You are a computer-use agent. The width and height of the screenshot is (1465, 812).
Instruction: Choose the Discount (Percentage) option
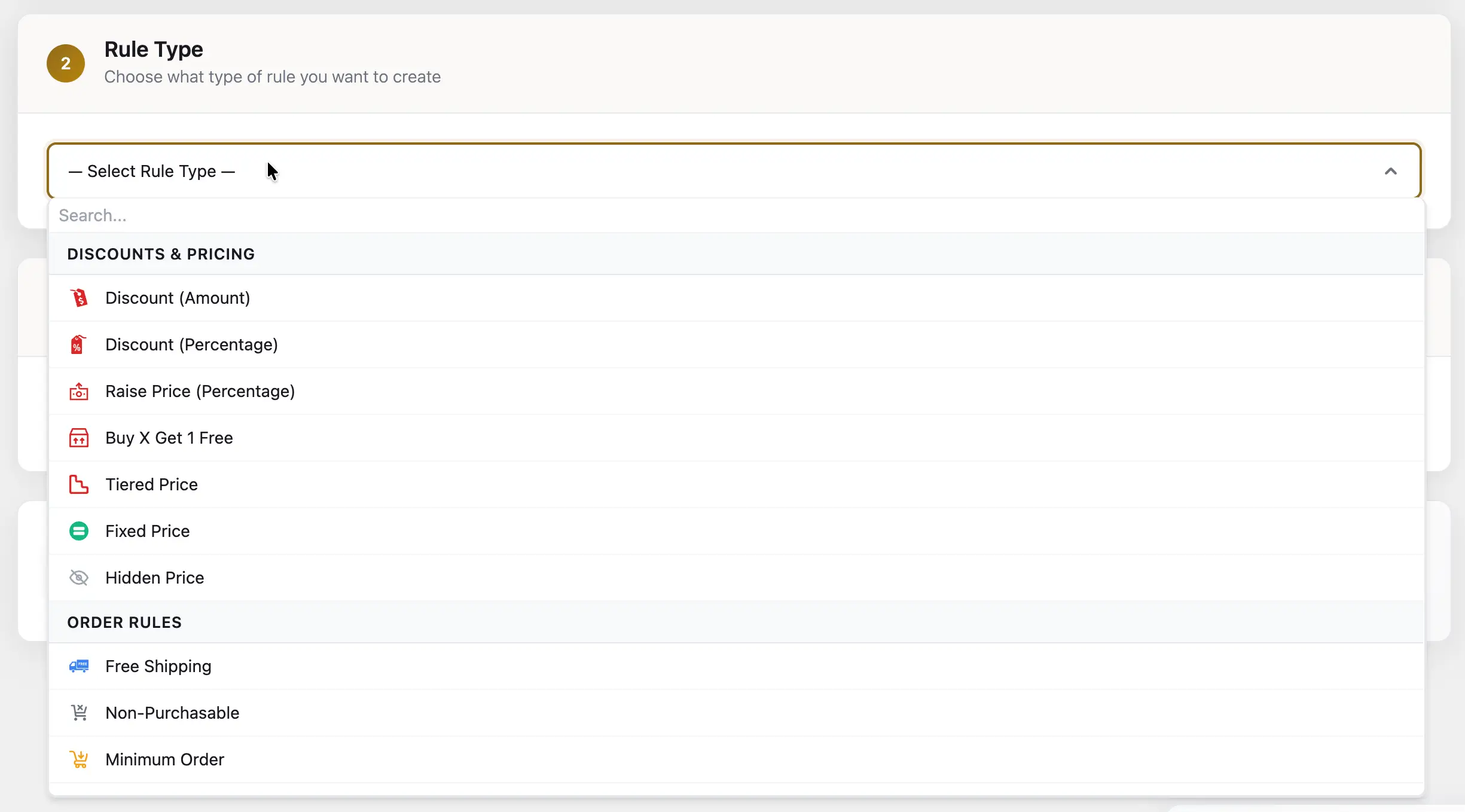pos(191,345)
